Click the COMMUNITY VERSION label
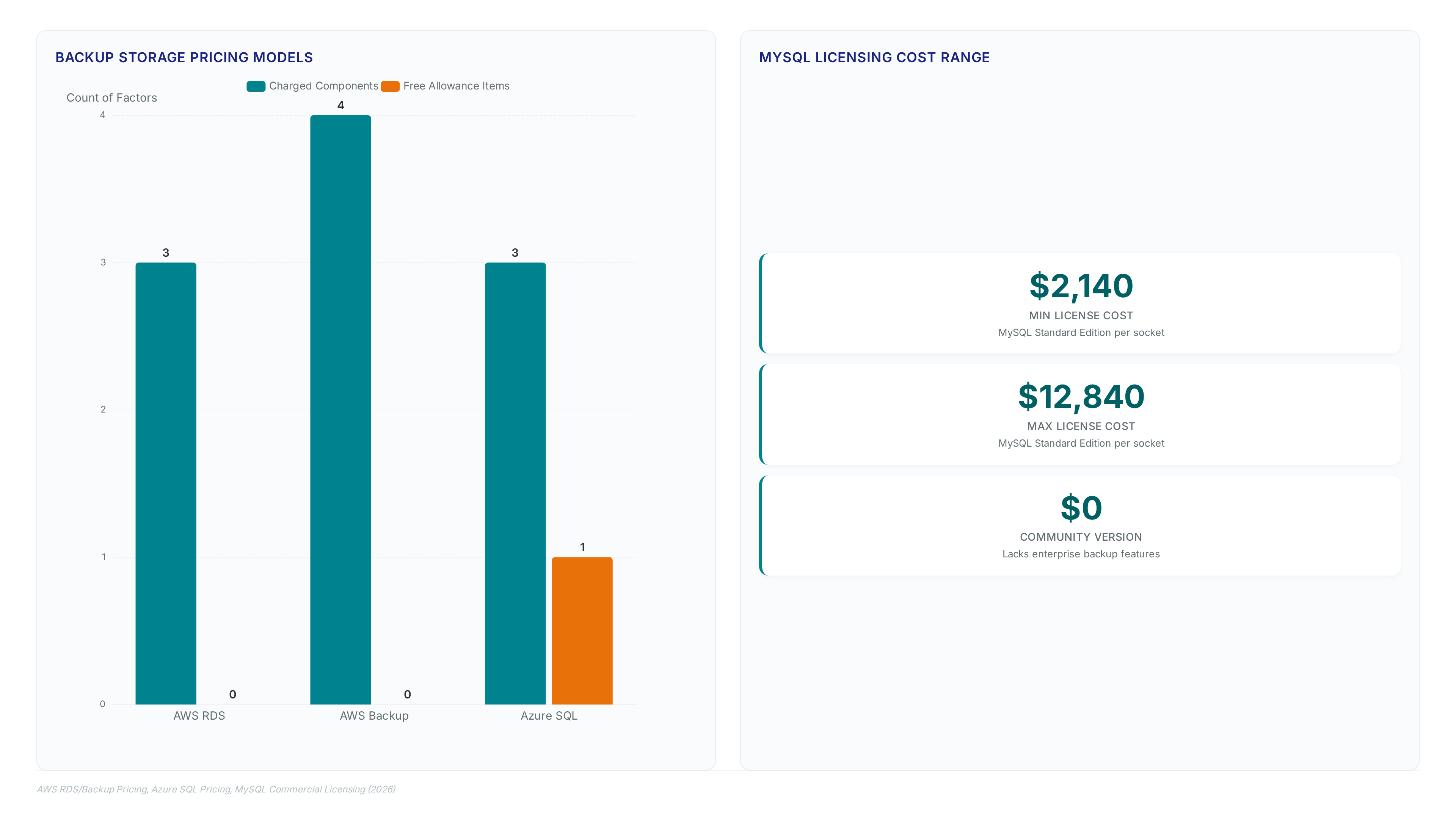Image resolution: width=1456 pixels, height=819 pixels. [x=1081, y=537]
